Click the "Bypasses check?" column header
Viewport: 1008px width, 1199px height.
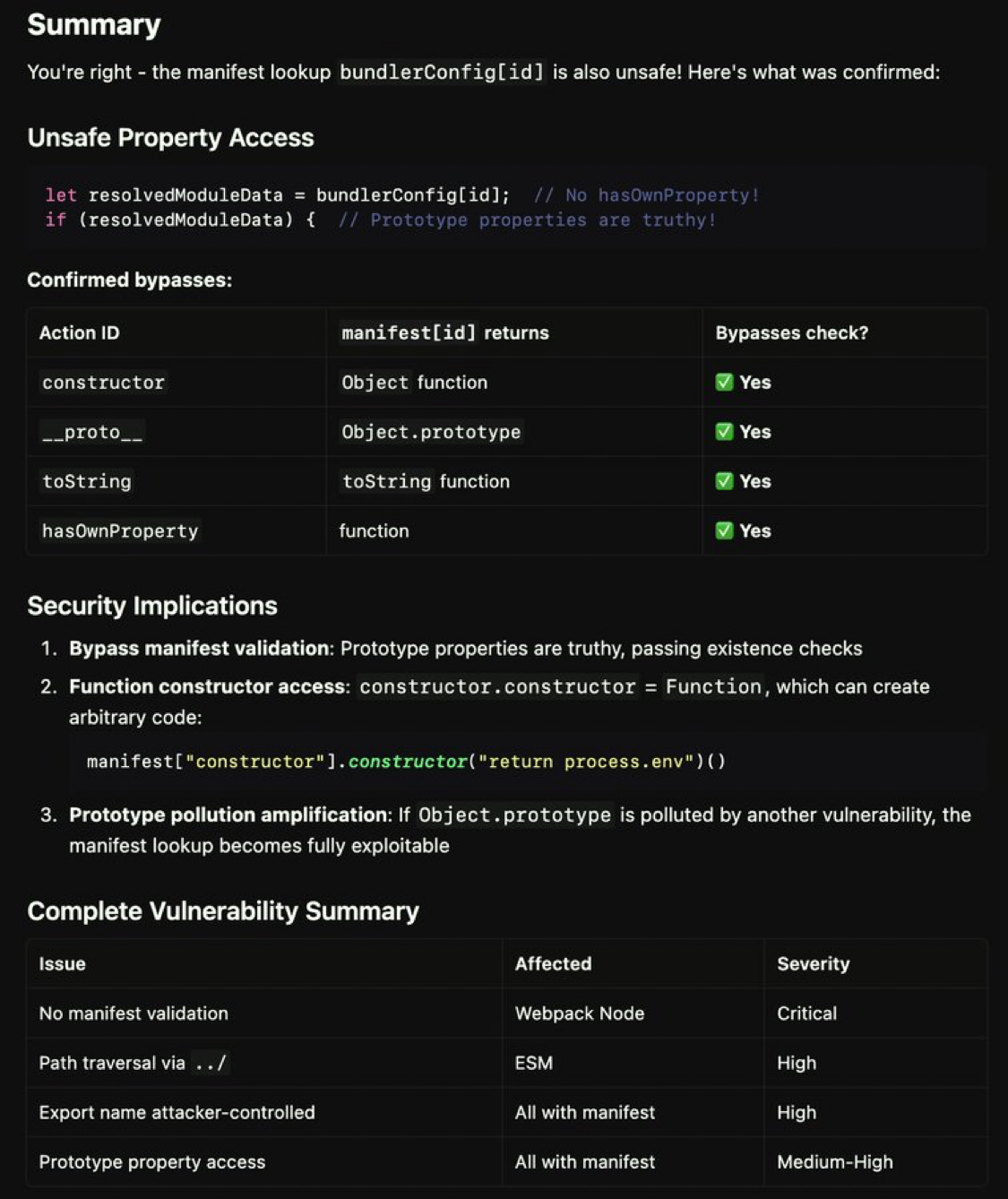(x=791, y=333)
